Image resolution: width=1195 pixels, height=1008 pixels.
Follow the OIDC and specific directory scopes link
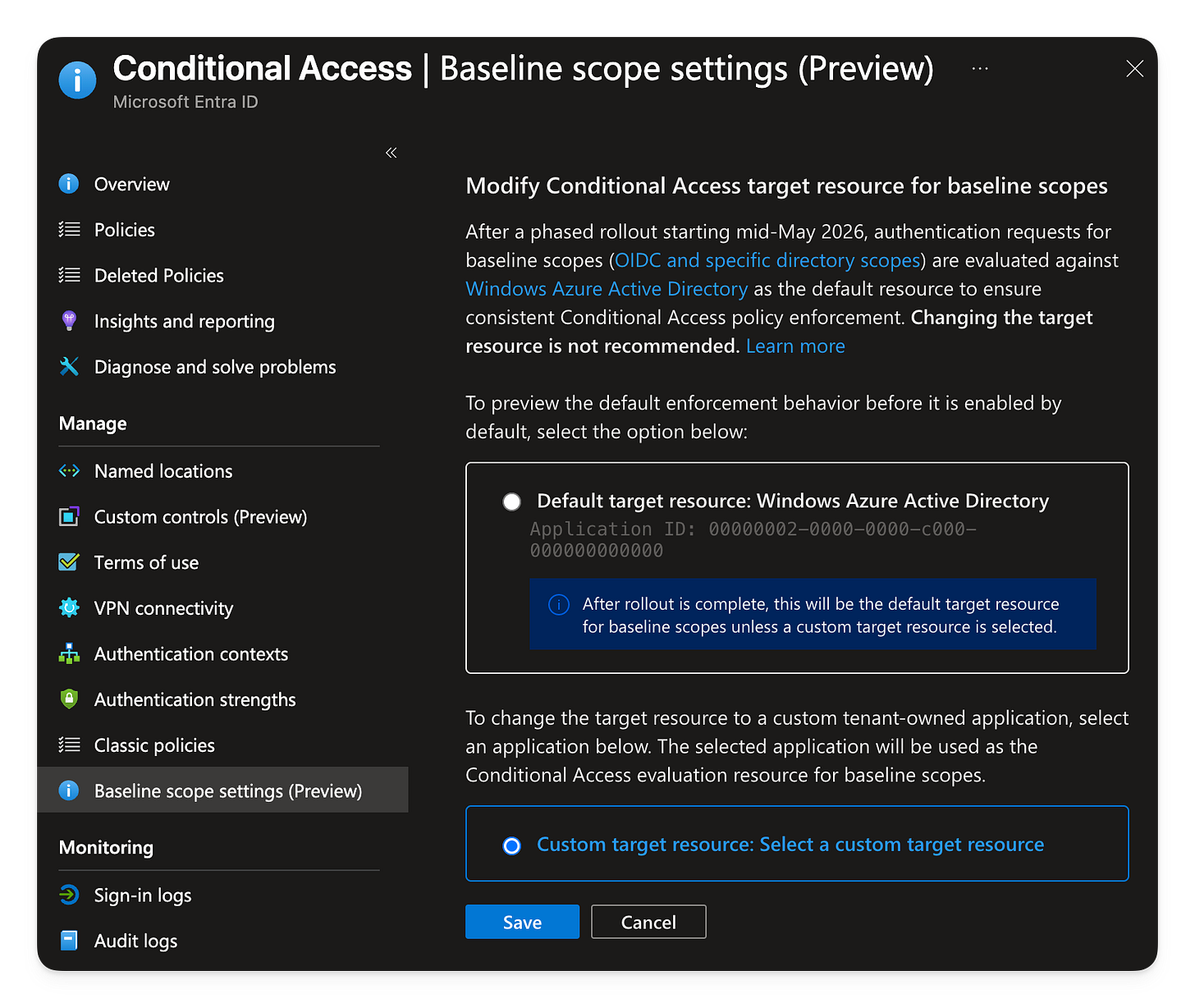(767, 260)
